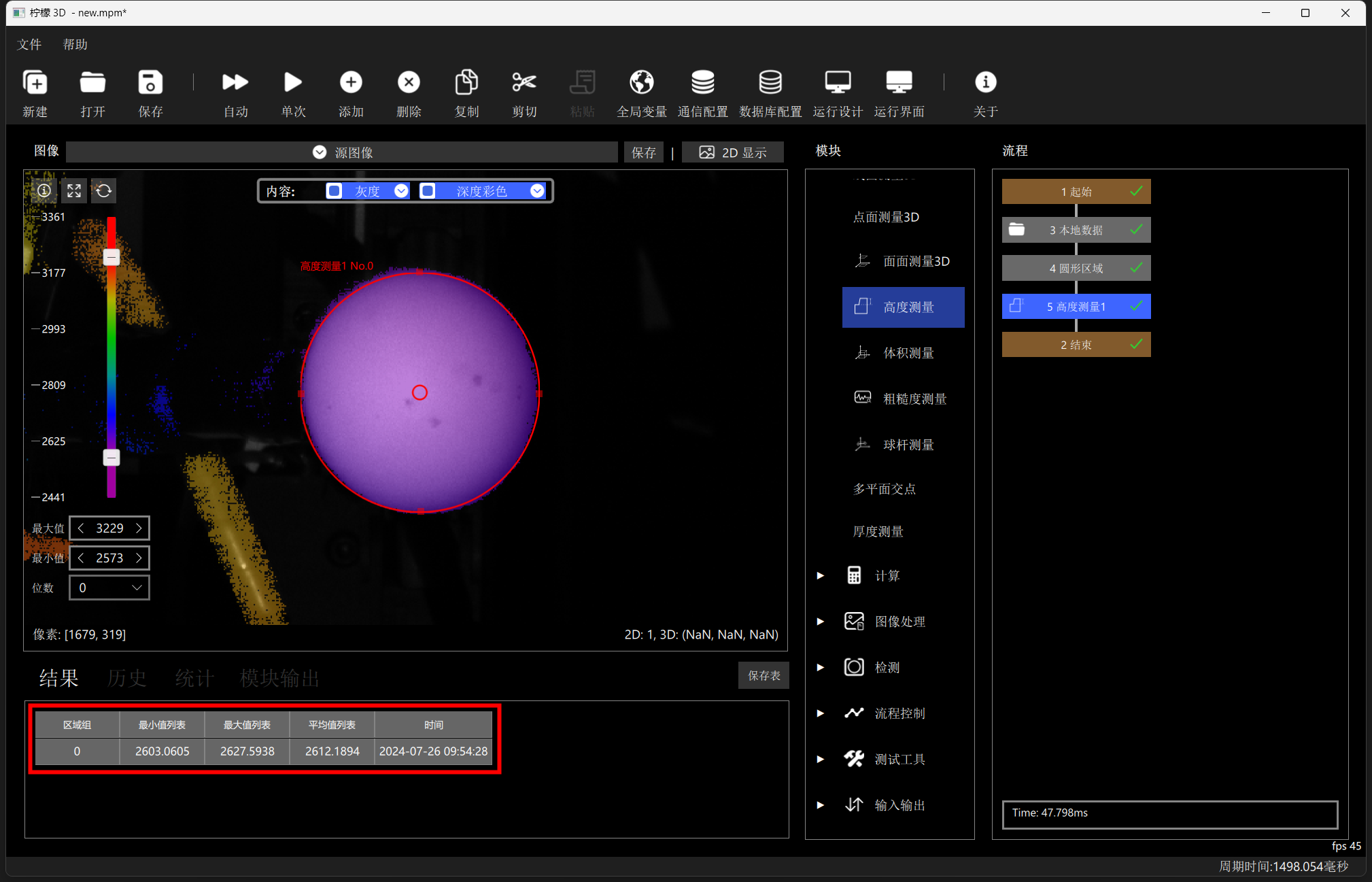Open 运行界面 run interface
Image resolution: width=1372 pixels, height=882 pixels.
tap(899, 82)
